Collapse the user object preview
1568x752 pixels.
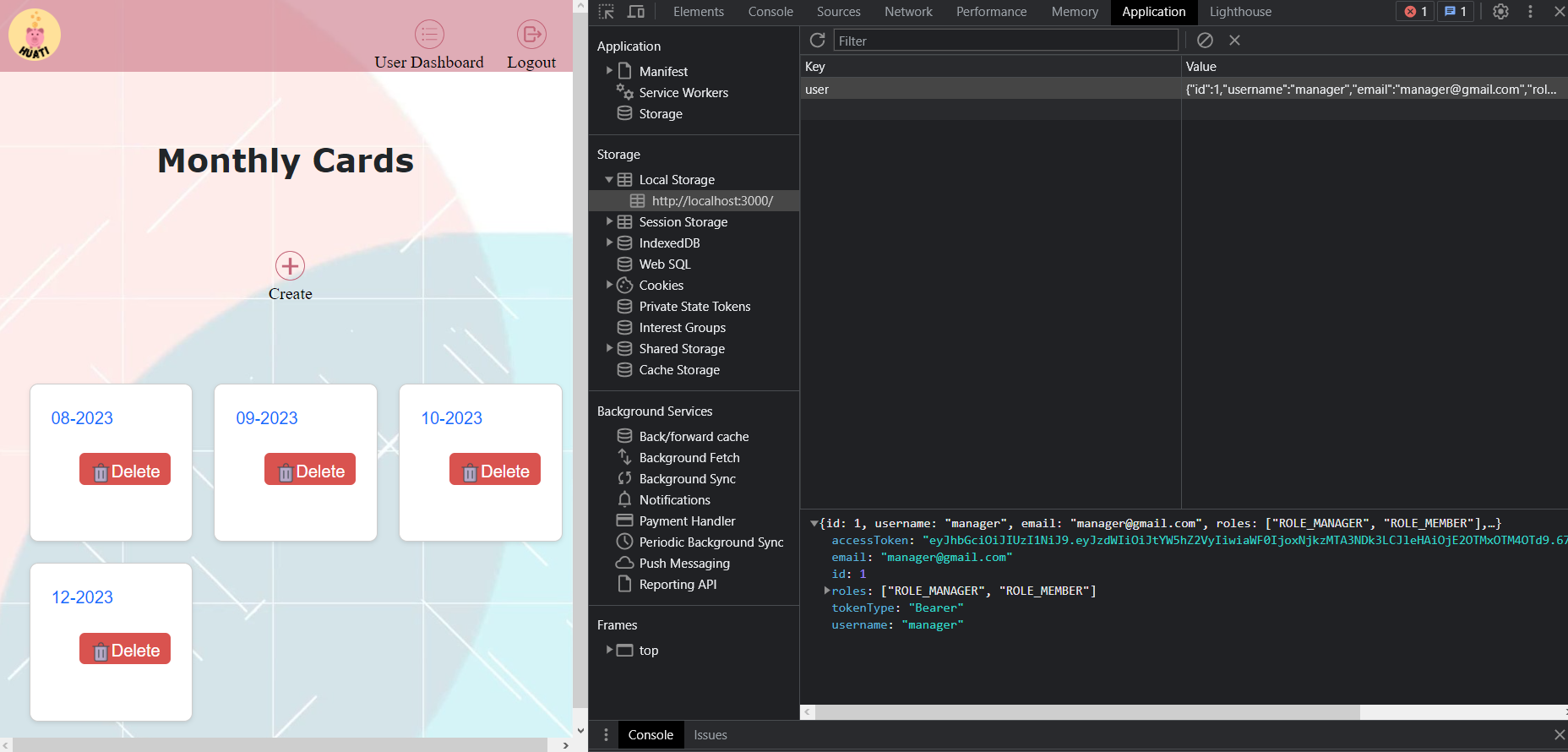(x=814, y=524)
